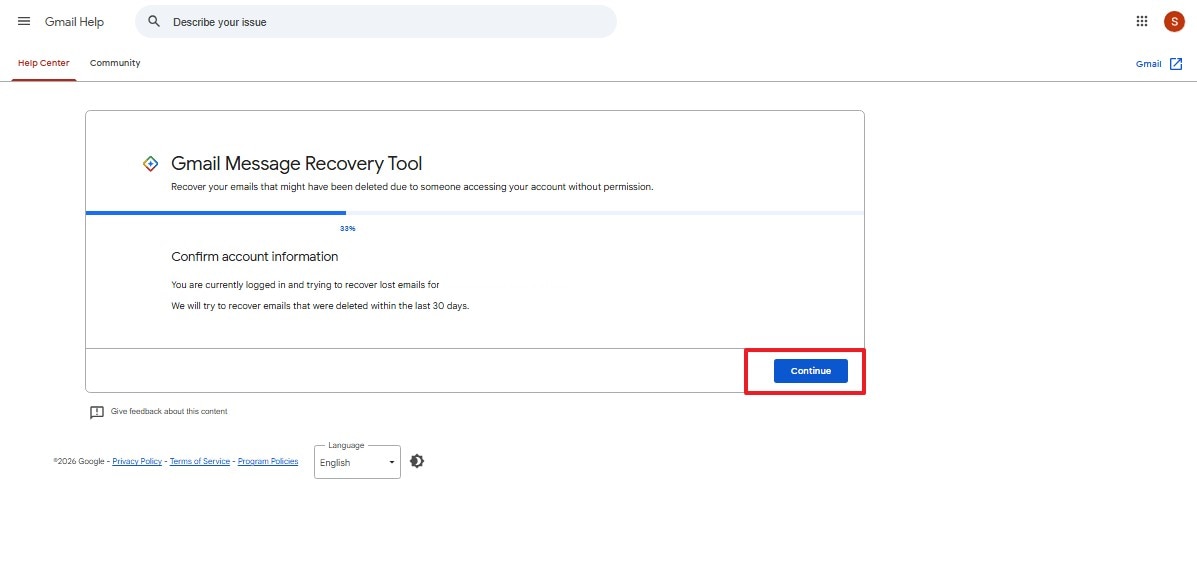Open the Terms of Service link
Image resolution: width=1197 pixels, height=585 pixels.
[x=200, y=461]
